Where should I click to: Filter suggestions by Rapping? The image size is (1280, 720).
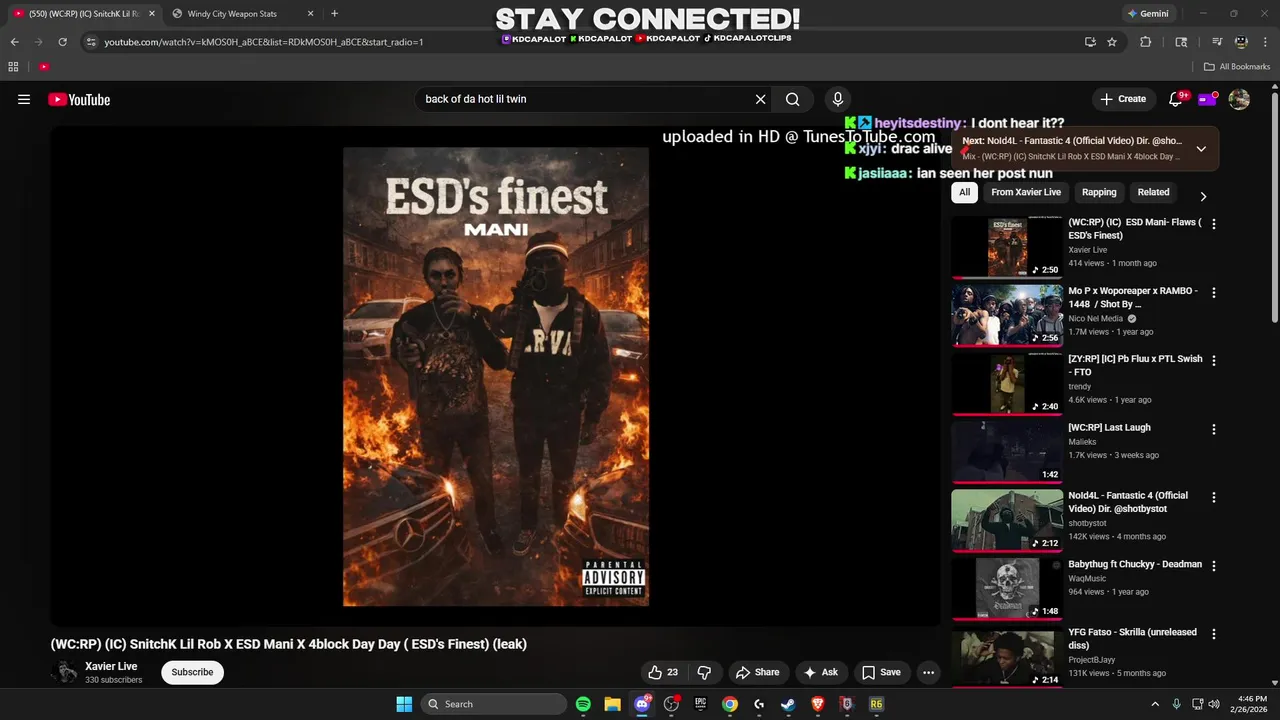pyautogui.click(x=1099, y=192)
